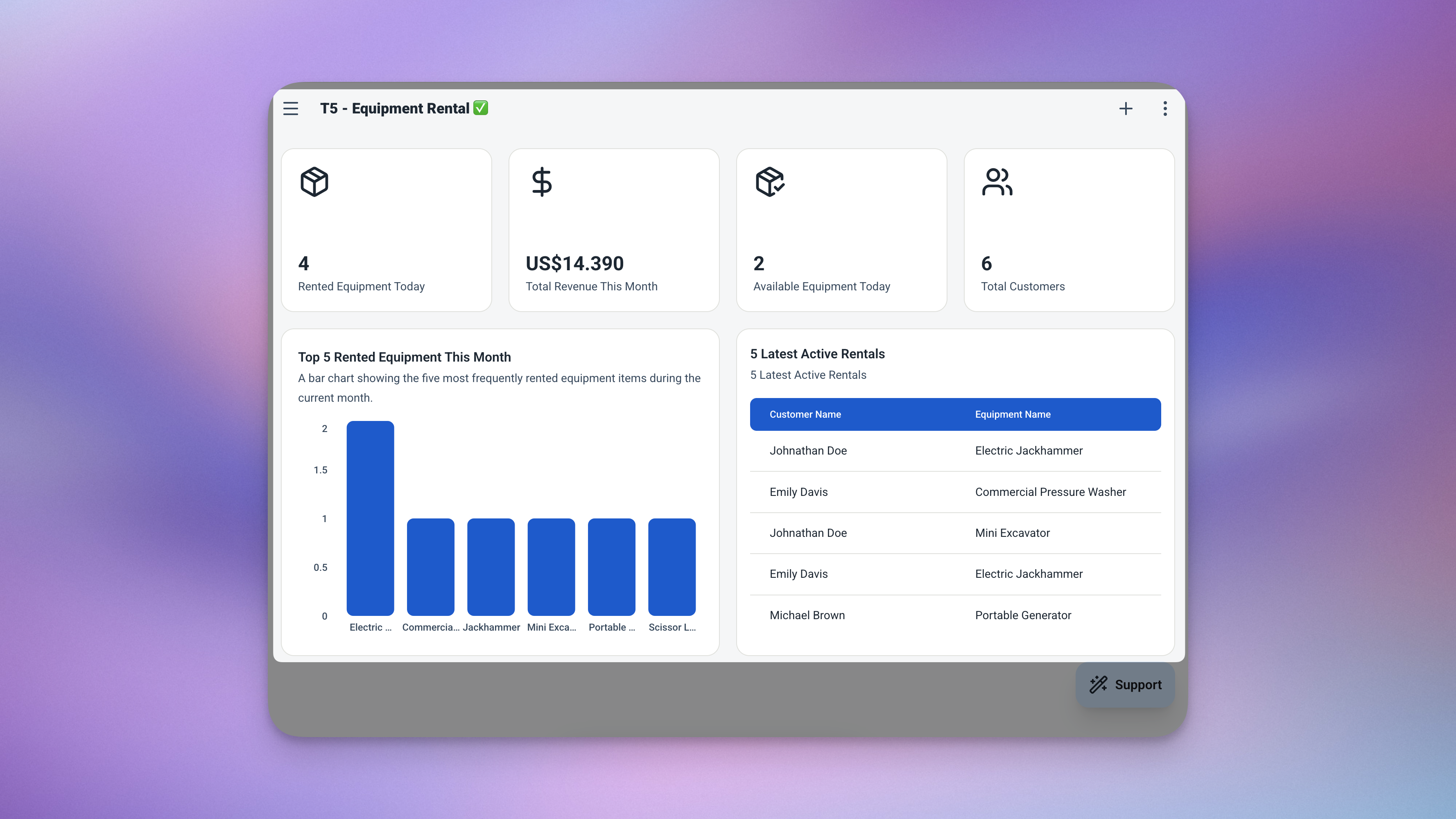The height and width of the screenshot is (819, 1456).
Task: Click the customers icon on Total Customers card
Action: 997,181
